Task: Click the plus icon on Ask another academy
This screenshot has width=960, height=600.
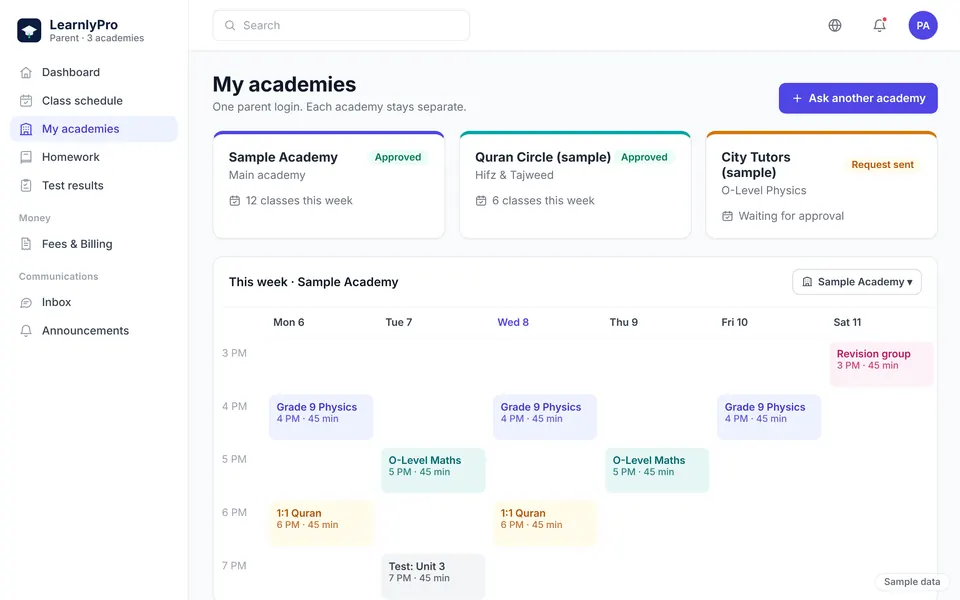Action: [797, 98]
